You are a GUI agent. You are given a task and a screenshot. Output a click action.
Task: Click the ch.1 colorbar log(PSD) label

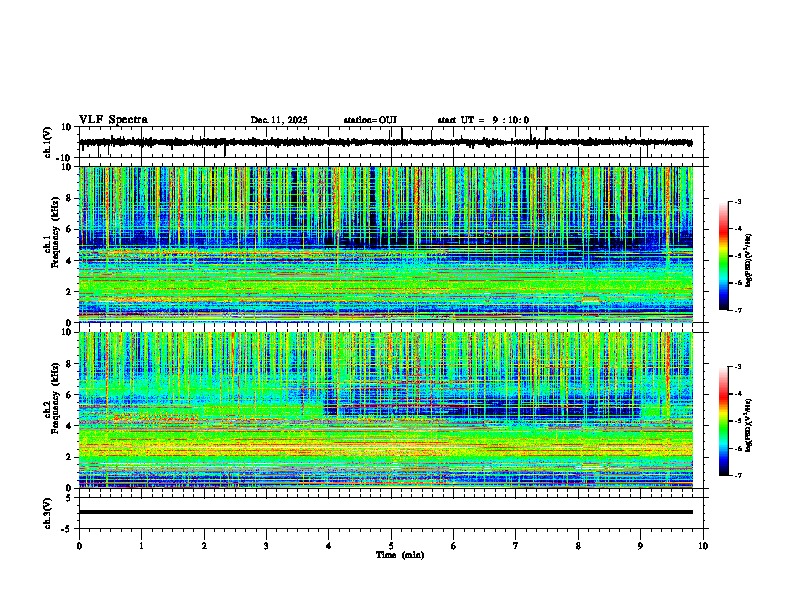click(749, 261)
